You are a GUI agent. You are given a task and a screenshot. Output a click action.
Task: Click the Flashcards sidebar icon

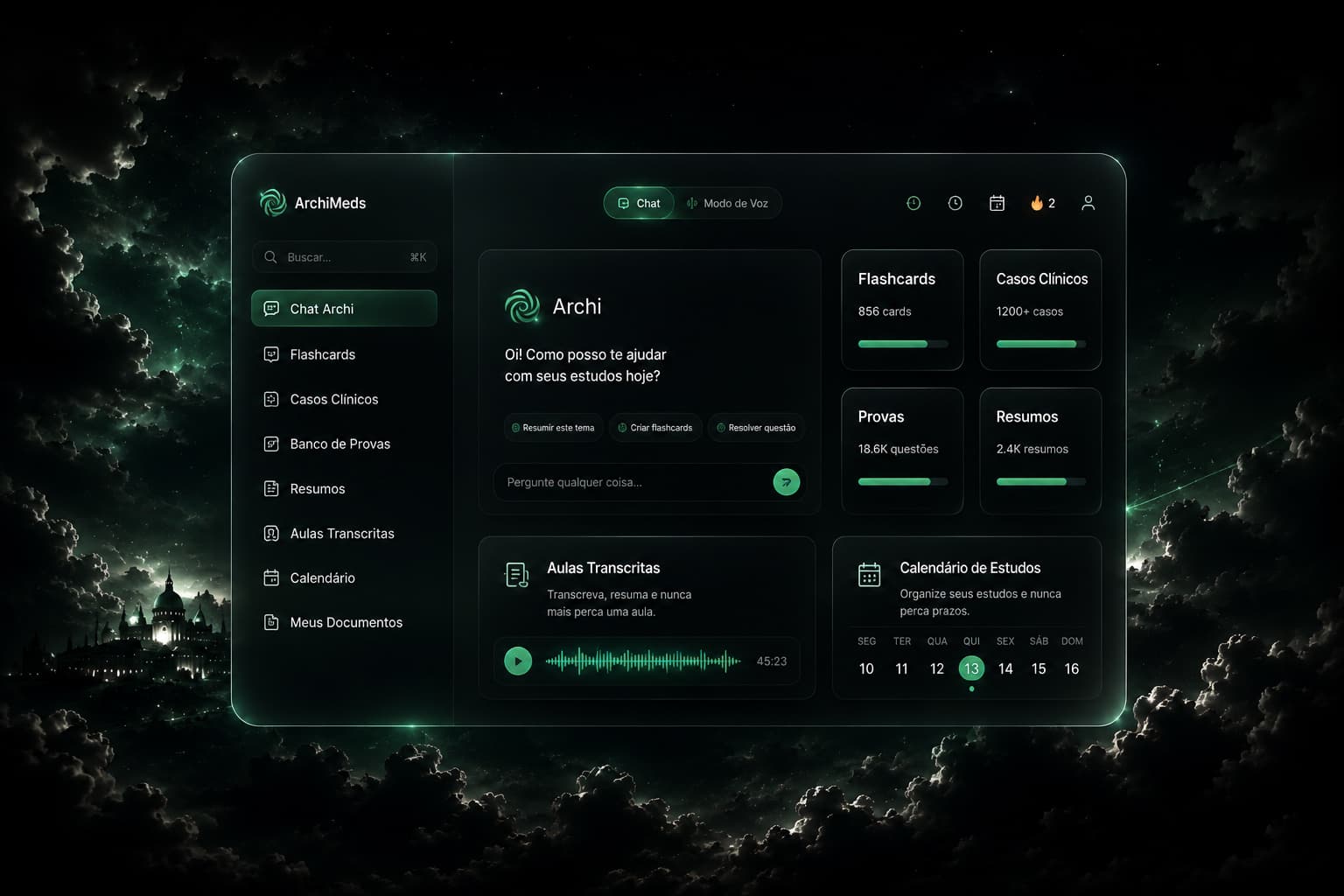point(271,354)
